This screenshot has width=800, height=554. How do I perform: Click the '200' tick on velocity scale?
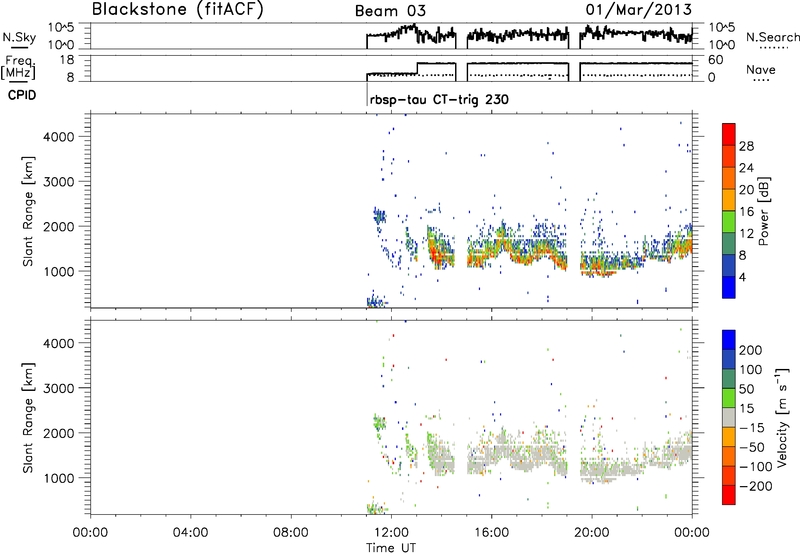pyautogui.click(x=751, y=350)
